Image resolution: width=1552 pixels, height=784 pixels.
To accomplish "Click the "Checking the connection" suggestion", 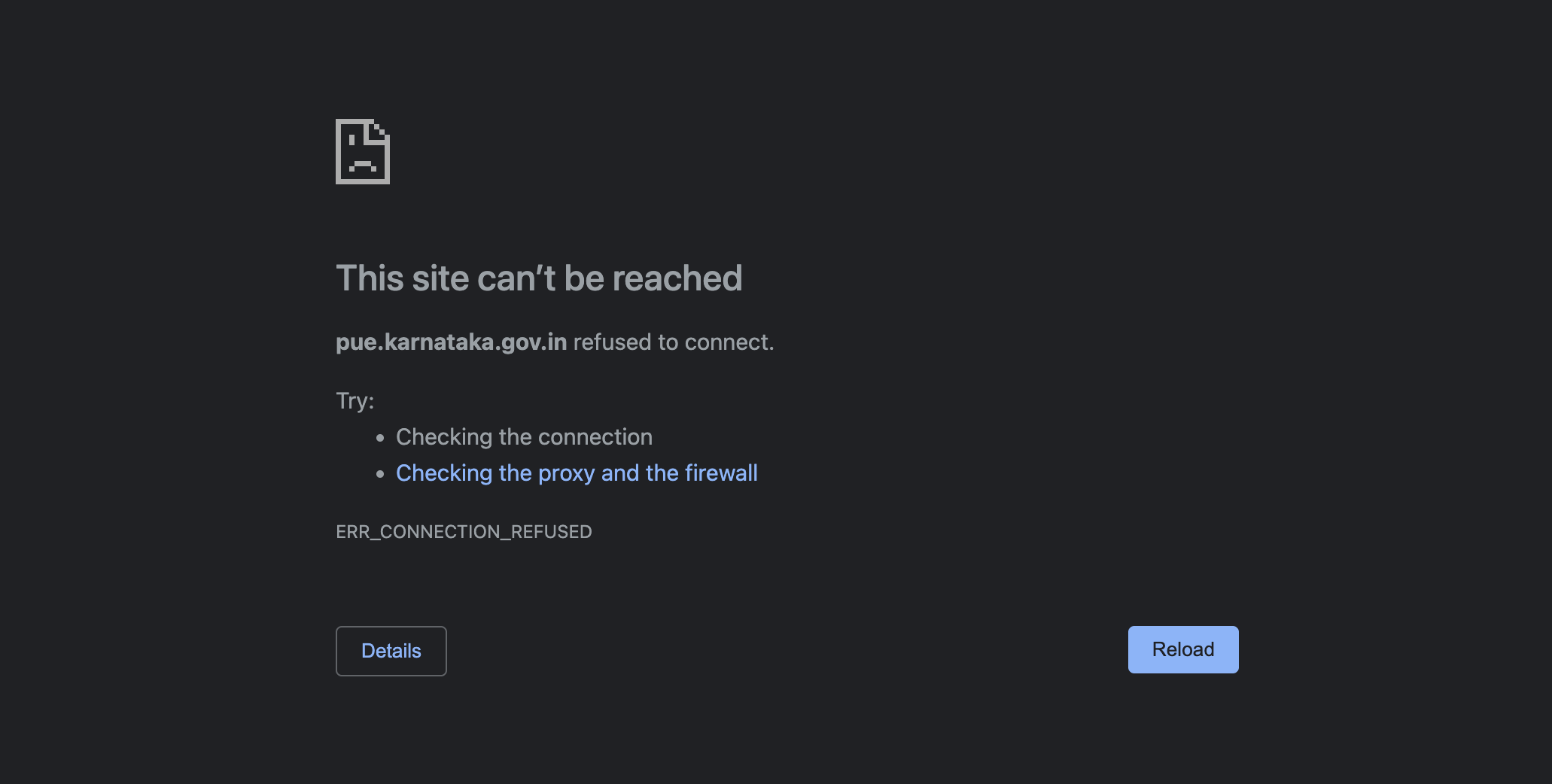I will pyautogui.click(x=524, y=437).
